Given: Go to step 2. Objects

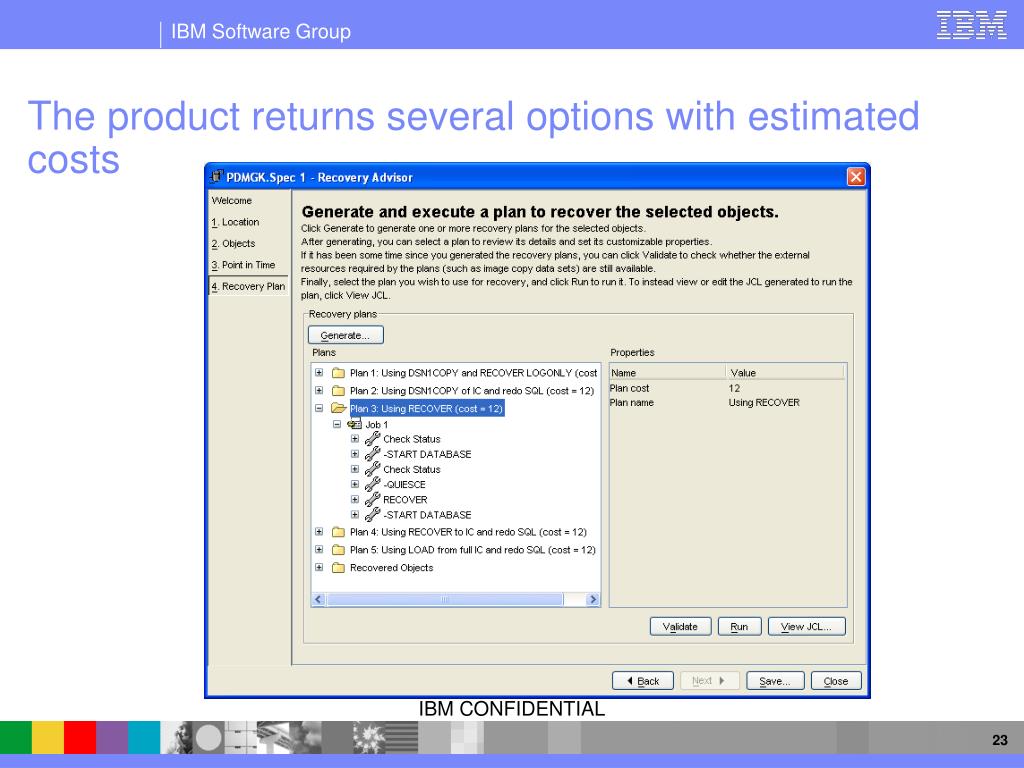Looking at the screenshot, I should coord(233,244).
